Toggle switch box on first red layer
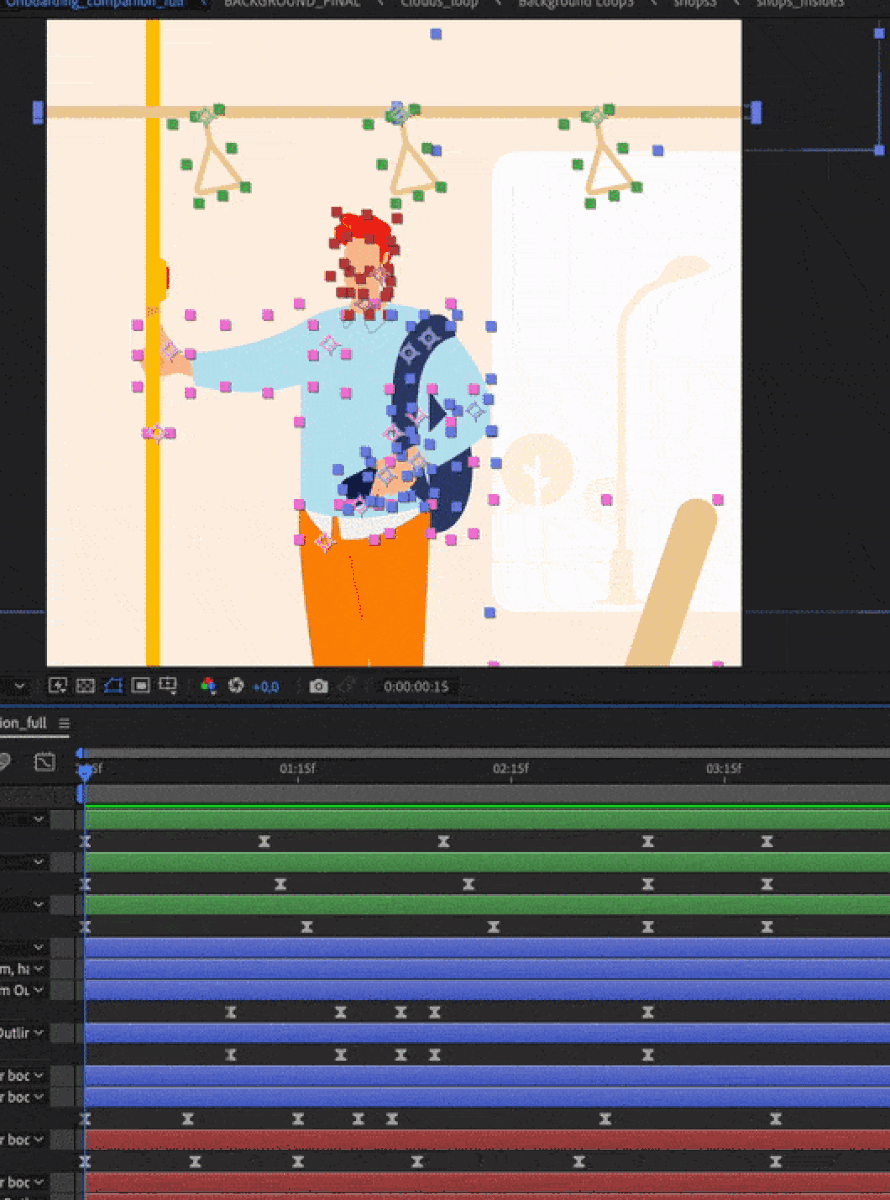The width and height of the screenshot is (890, 1200). (x=62, y=1140)
